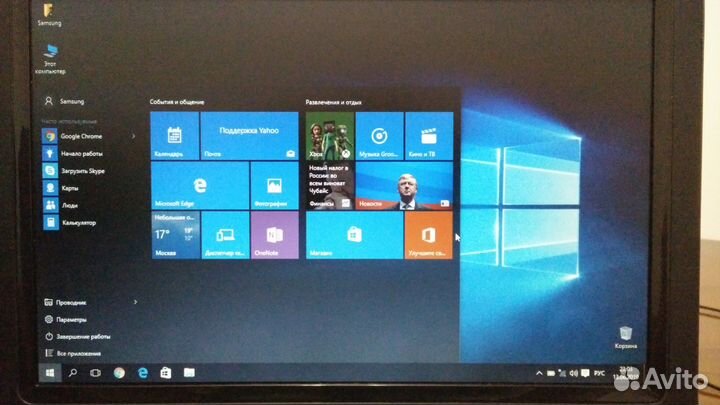The image size is (720, 405).
Task: Open the orange Get Office tile
Action: tap(428, 235)
